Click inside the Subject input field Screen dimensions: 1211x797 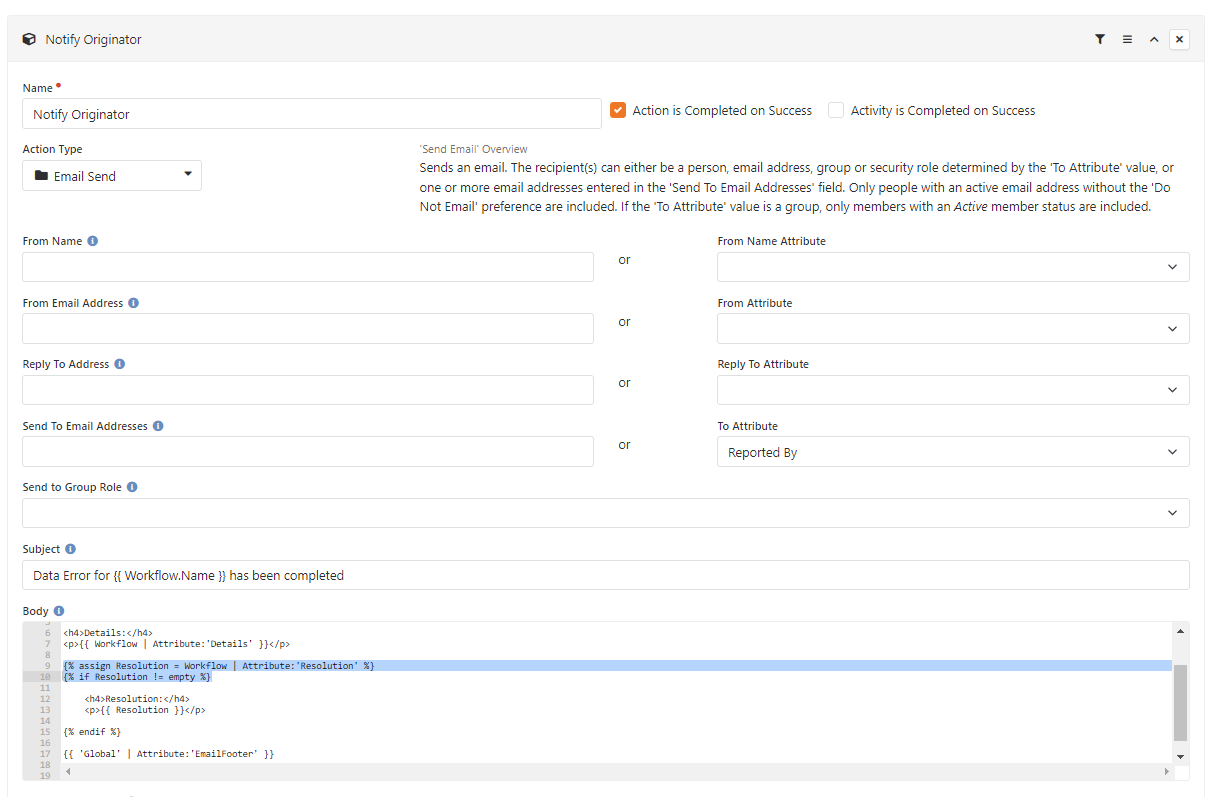click(400, 574)
